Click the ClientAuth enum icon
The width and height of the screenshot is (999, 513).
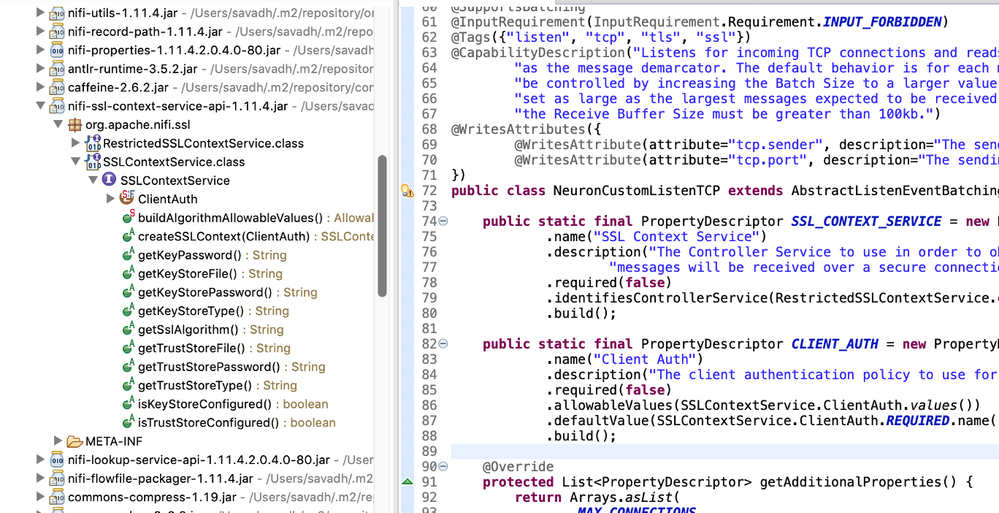point(127,198)
